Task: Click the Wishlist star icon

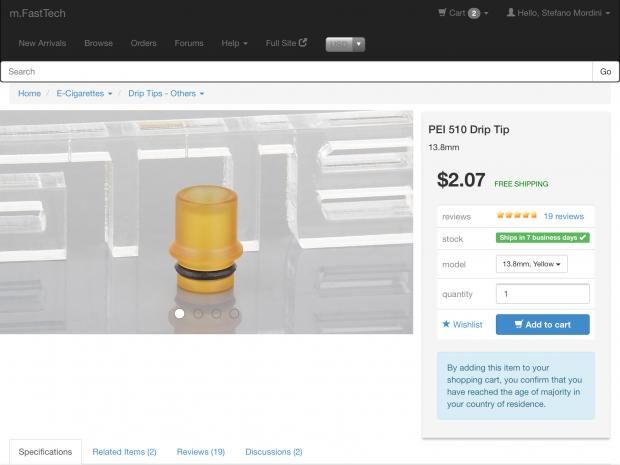Action: point(446,324)
